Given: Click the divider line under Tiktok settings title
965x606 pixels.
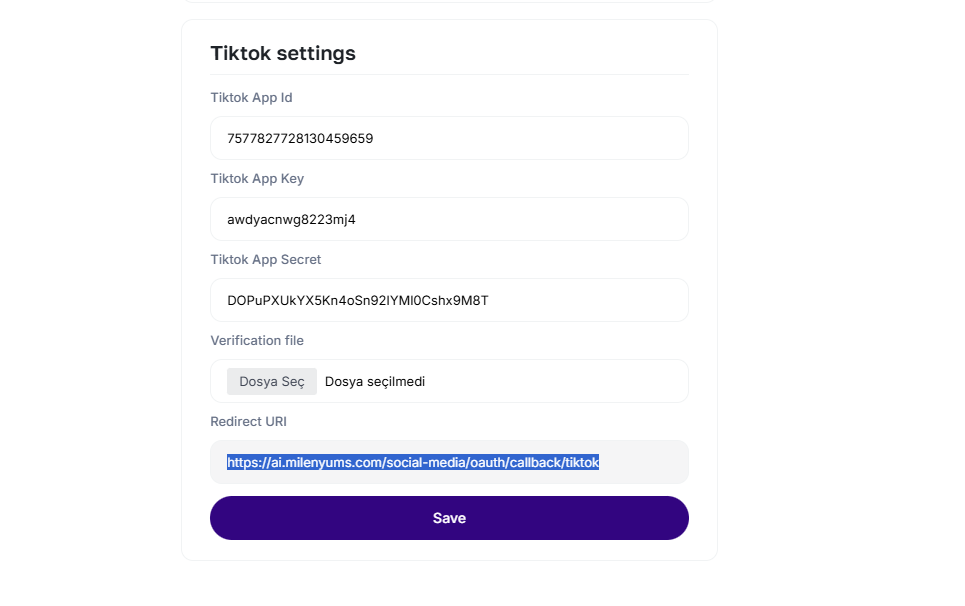Looking at the screenshot, I should 449,74.
